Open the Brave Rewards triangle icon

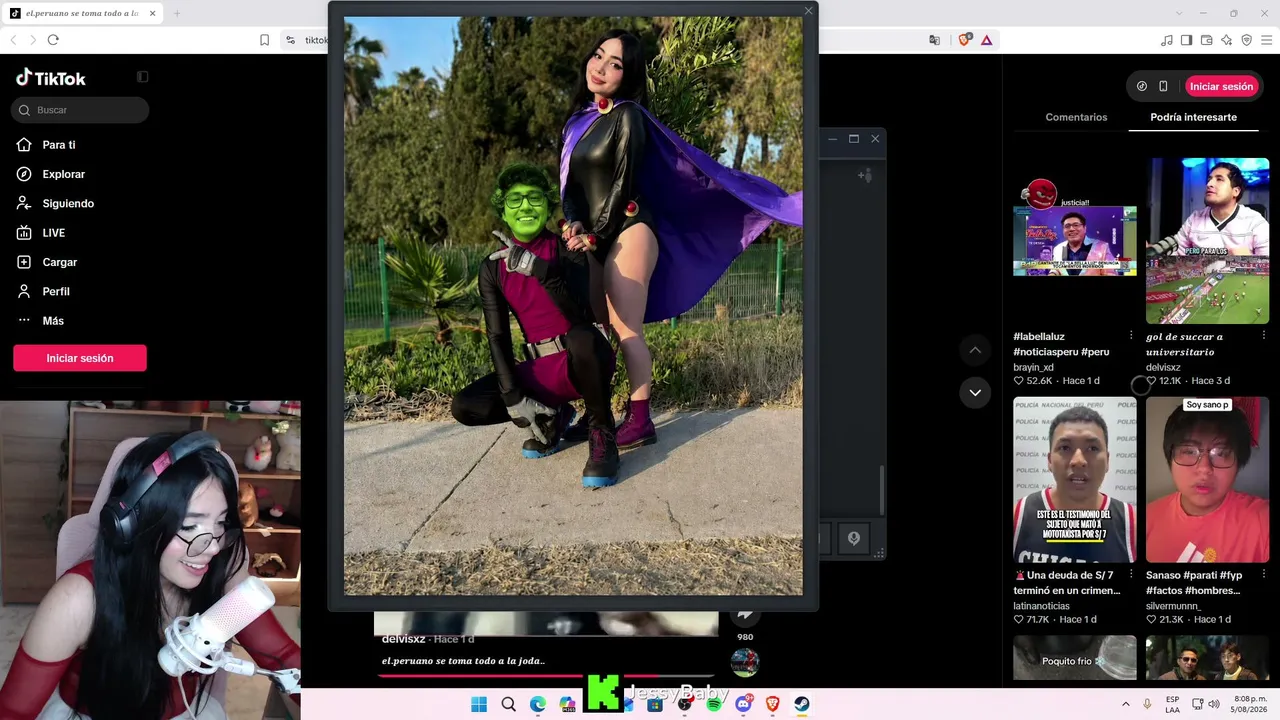986,40
